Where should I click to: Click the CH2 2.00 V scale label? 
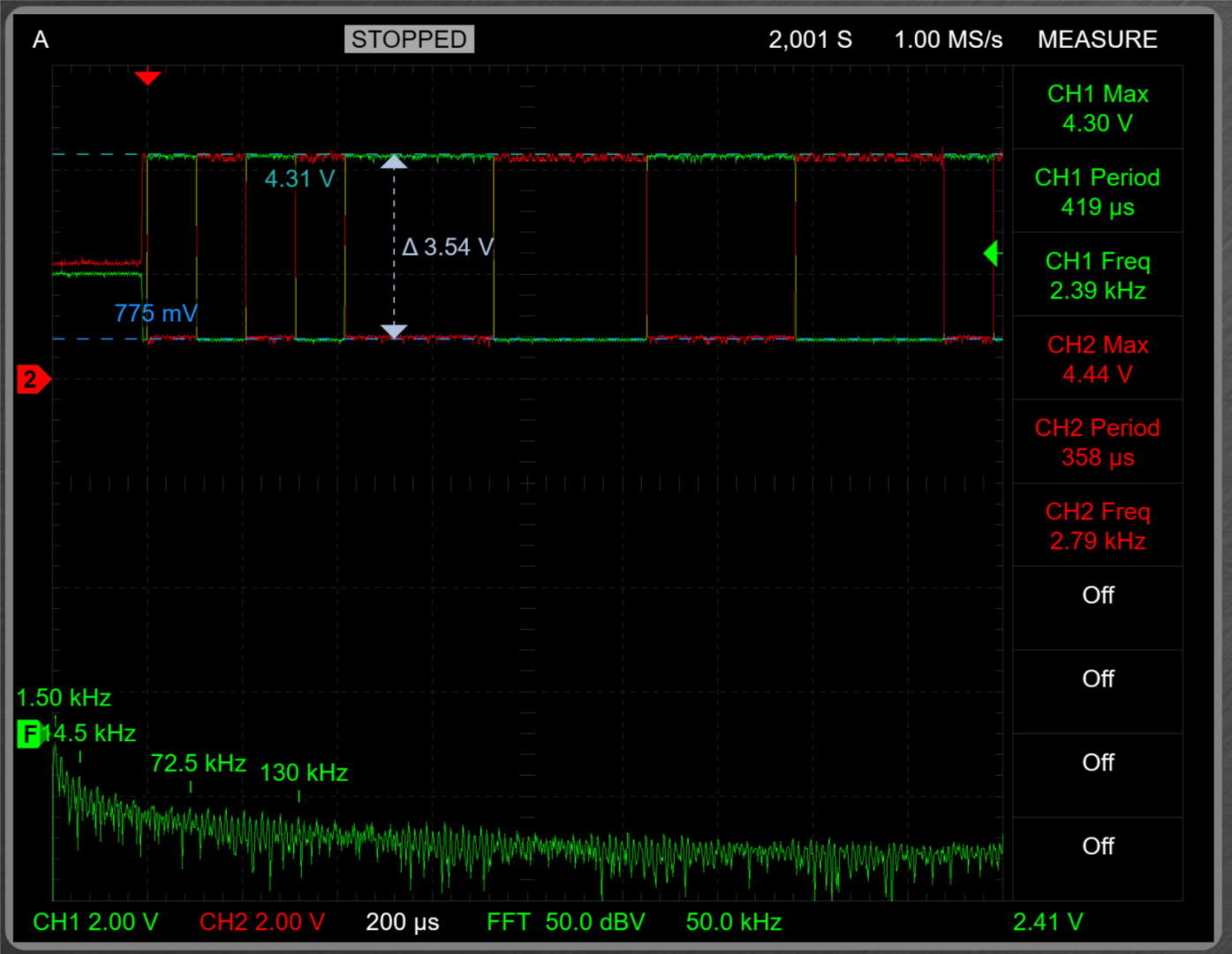[262, 922]
